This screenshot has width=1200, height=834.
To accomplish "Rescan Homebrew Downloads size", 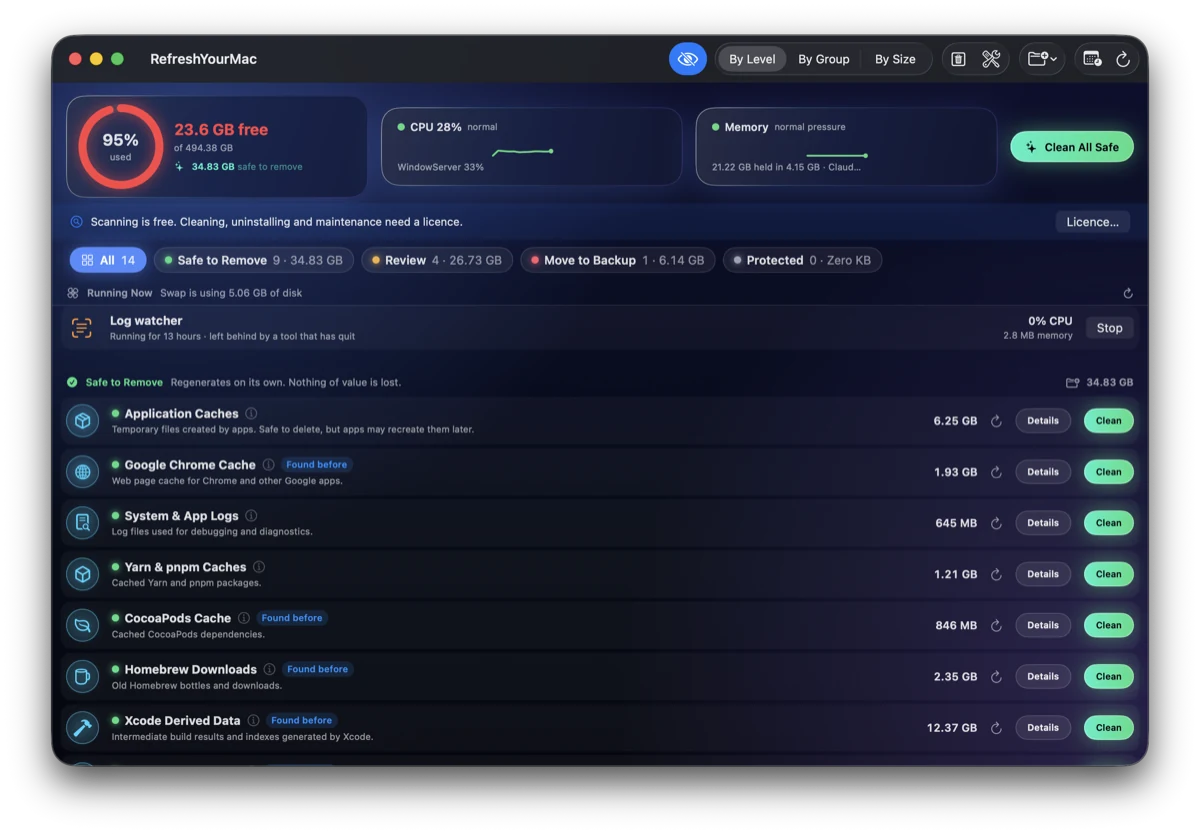I will pyautogui.click(x=996, y=677).
